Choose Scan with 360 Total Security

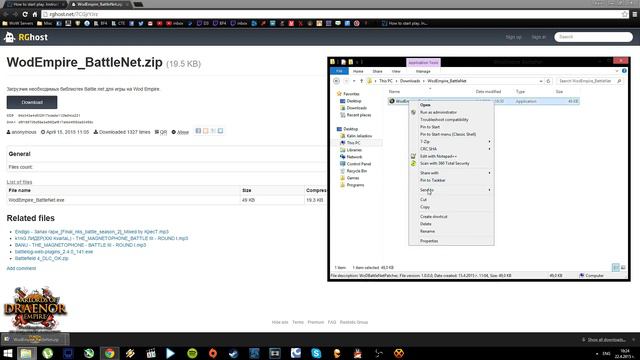coord(451,163)
